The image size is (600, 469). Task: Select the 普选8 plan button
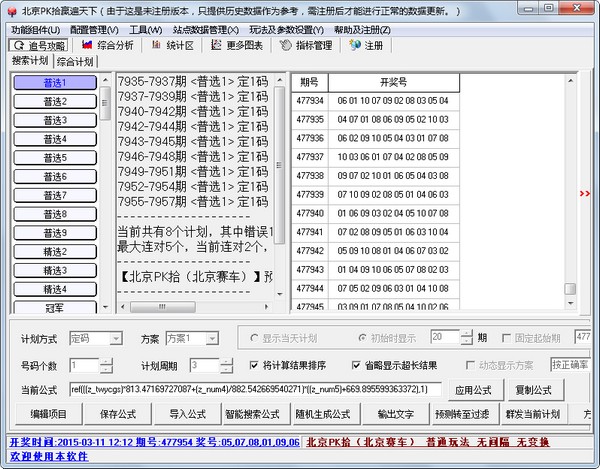coord(55,214)
